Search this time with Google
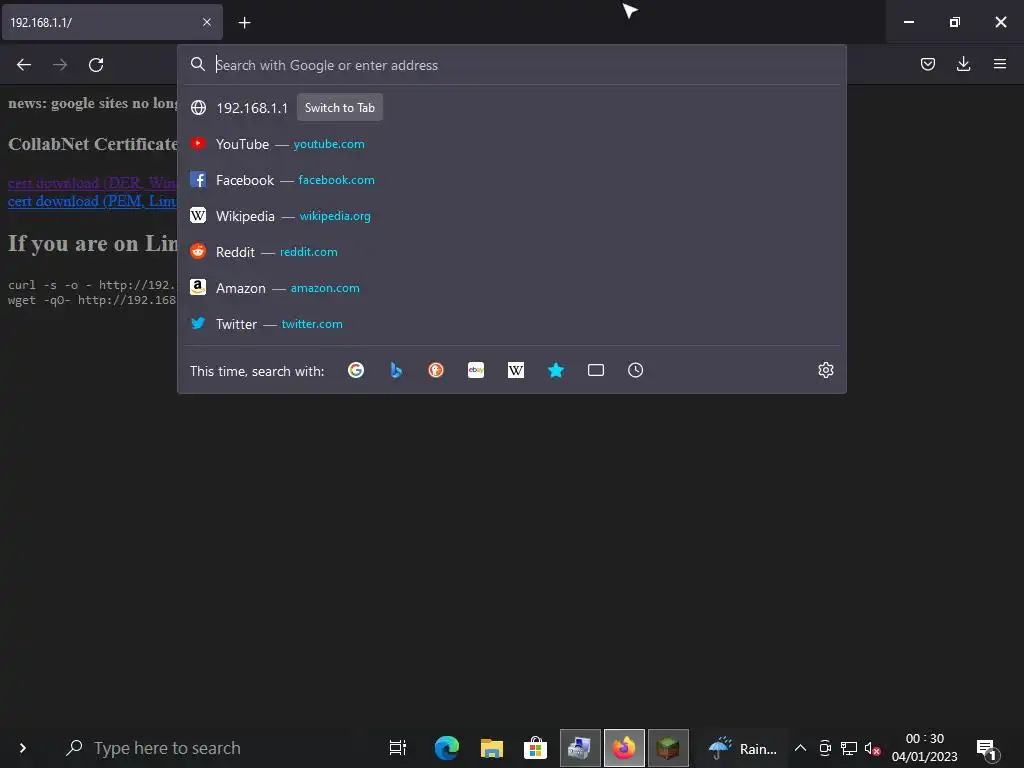Viewport: 1024px width, 768px height. click(356, 370)
